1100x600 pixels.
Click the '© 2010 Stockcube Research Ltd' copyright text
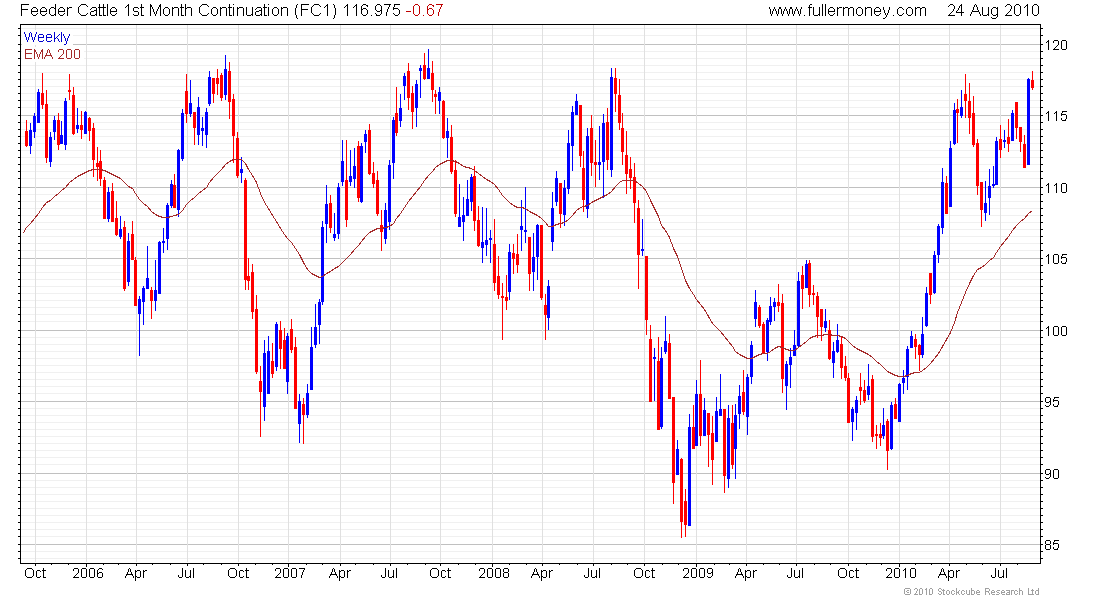click(971, 592)
